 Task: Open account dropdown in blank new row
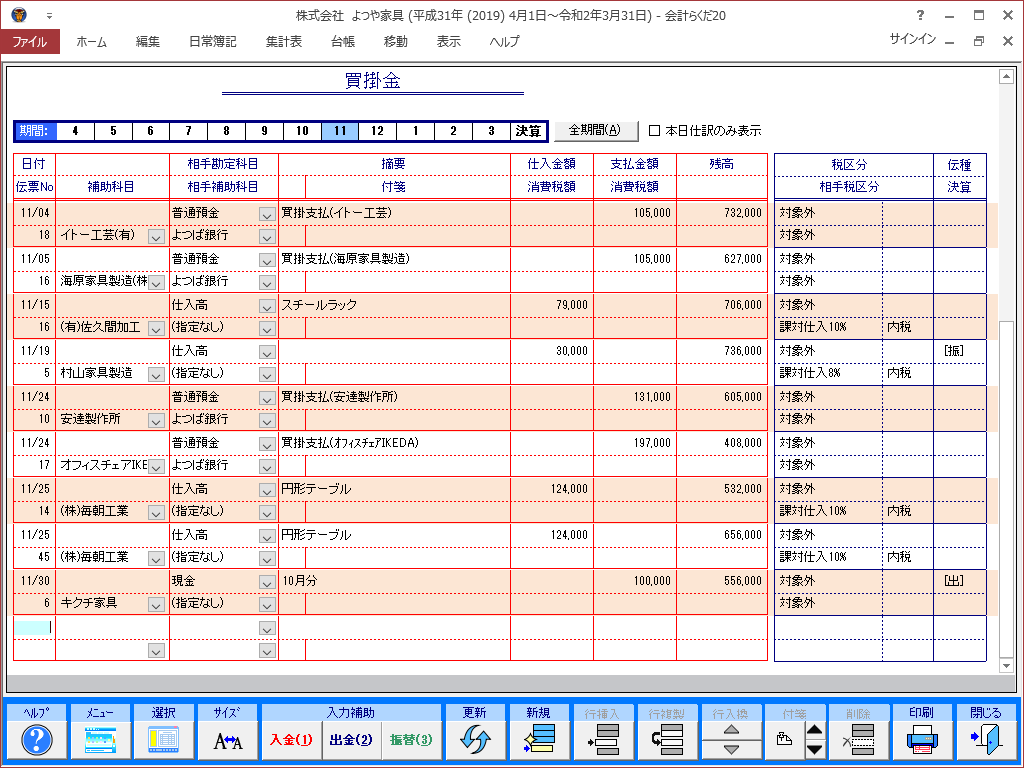click(267, 629)
